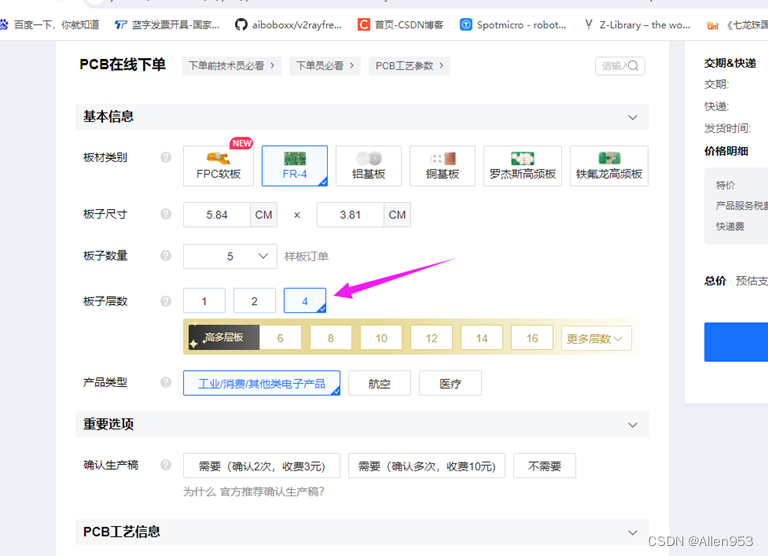Image resolution: width=768 pixels, height=556 pixels.
Task: Select 铝基板 board material option
Action: click(369, 166)
